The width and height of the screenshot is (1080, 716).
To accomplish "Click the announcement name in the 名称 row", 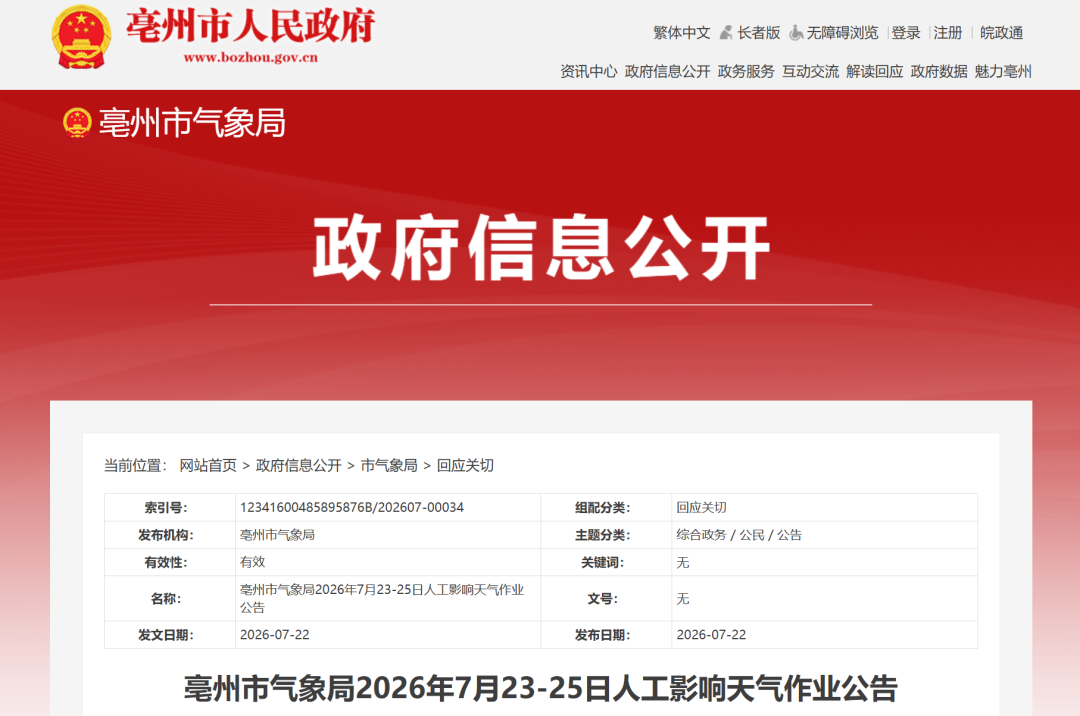I will pyautogui.click(x=382, y=598).
